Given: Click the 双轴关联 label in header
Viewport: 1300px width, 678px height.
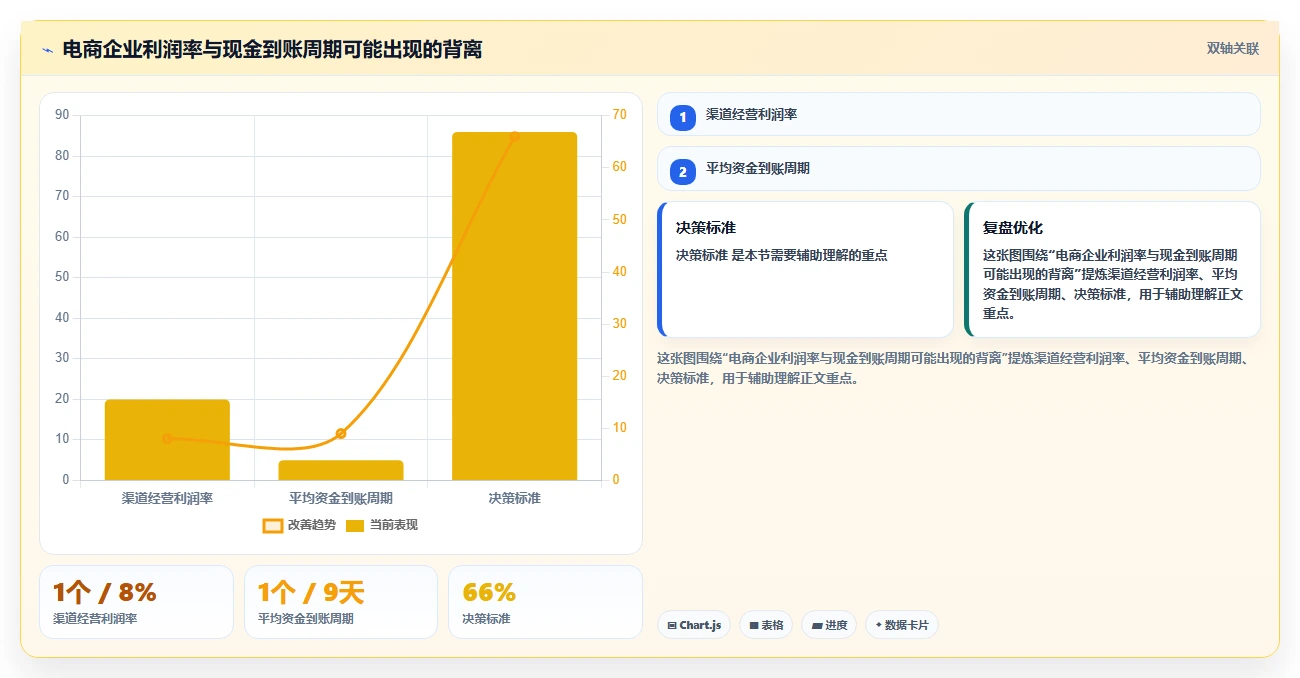Looking at the screenshot, I should 1232,49.
